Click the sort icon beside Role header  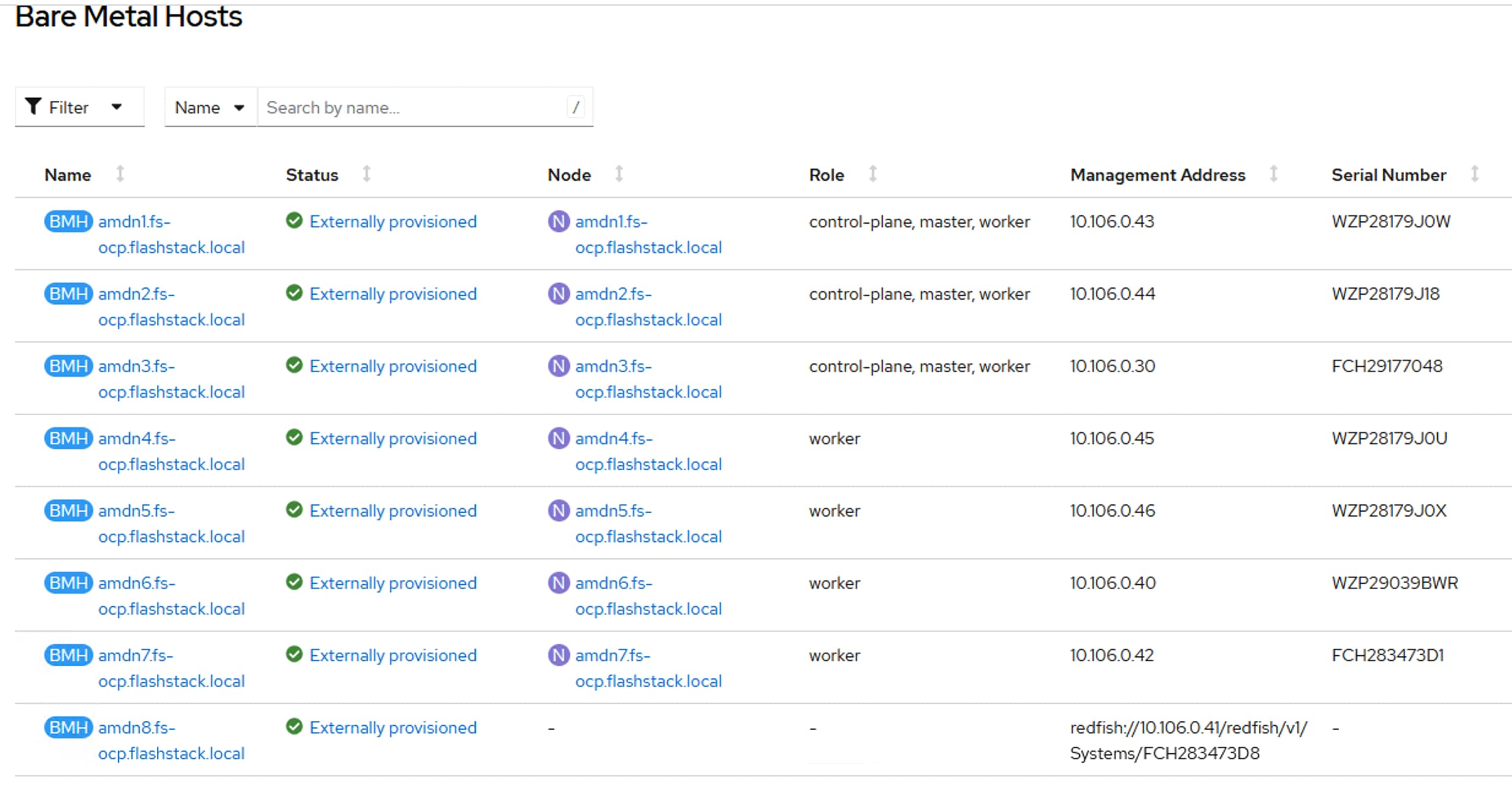[873, 174]
